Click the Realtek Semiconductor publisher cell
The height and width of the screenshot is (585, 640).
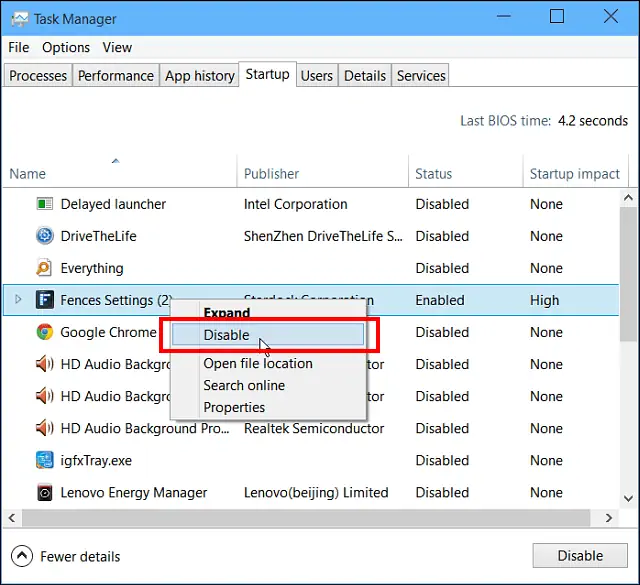pos(314,428)
